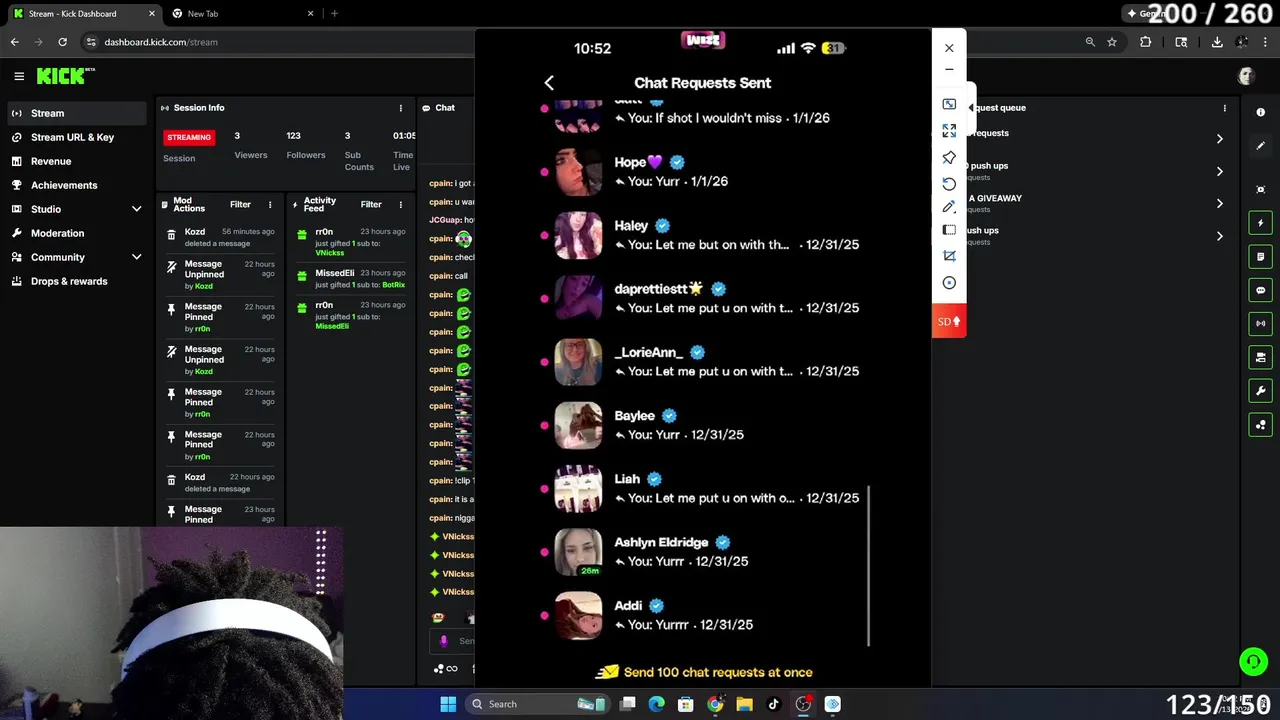This screenshot has width=1280, height=720.
Task: Click the dashboard.kick.com address bar
Action: (x=160, y=42)
